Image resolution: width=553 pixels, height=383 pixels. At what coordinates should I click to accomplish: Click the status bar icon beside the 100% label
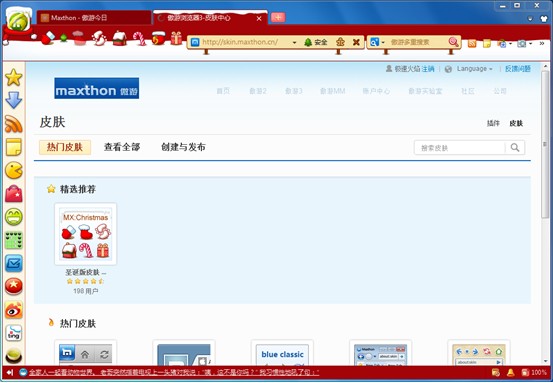click(525, 372)
